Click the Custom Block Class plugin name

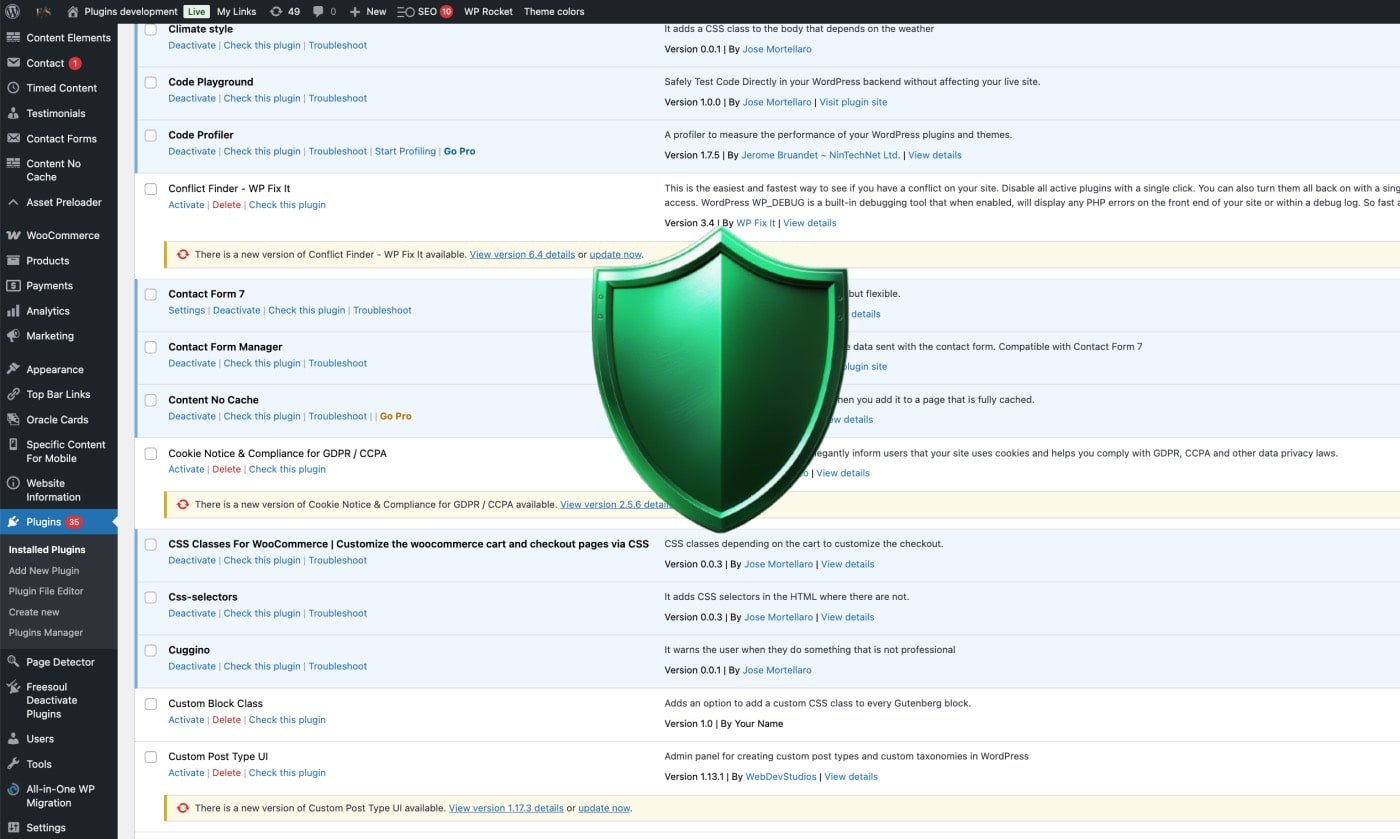pos(216,704)
